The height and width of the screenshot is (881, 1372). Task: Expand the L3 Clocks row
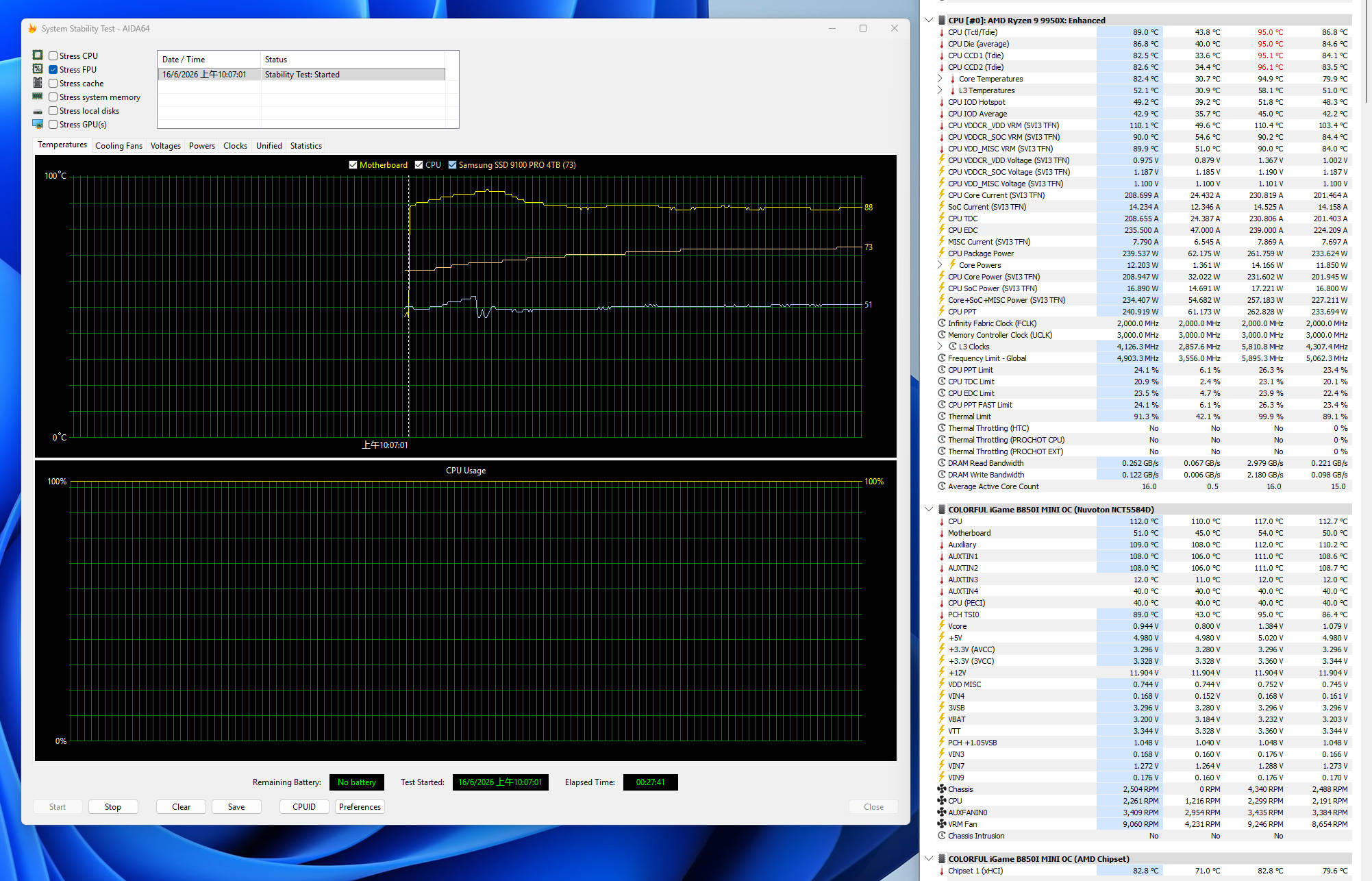click(940, 347)
